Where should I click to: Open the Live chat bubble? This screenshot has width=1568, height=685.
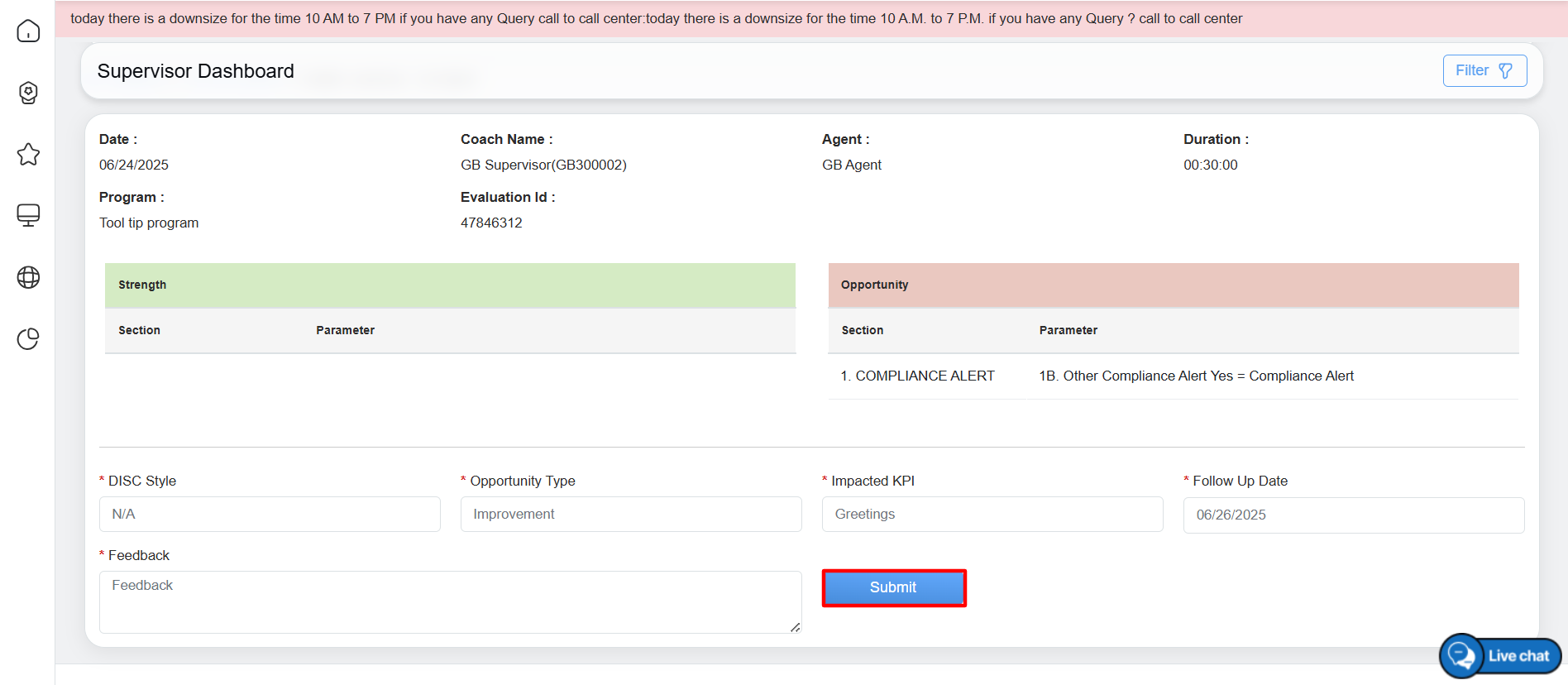(x=1500, y=656)
